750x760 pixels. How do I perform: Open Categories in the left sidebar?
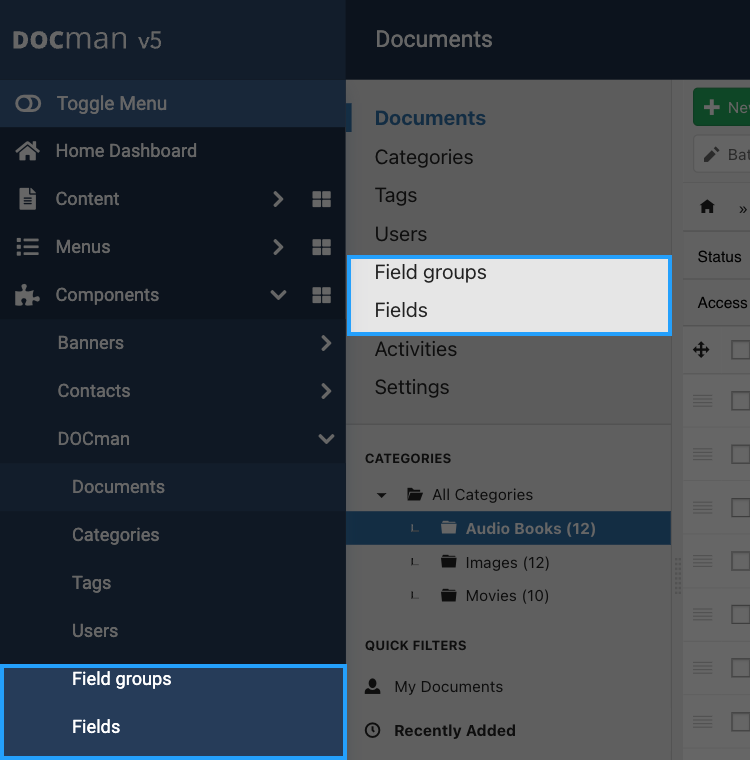click(116, 535)
